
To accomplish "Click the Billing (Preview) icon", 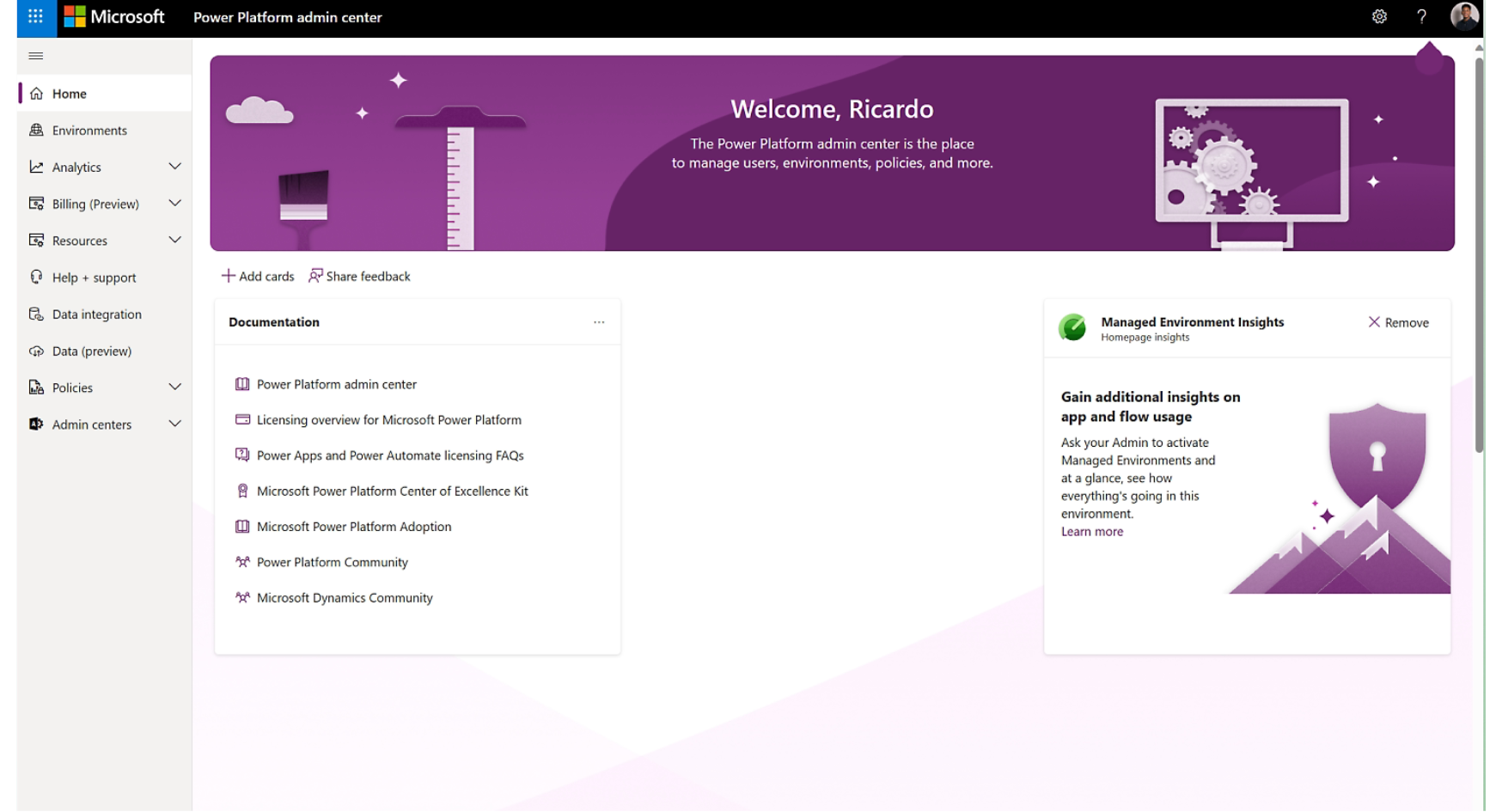I will (x=36, y=204).
